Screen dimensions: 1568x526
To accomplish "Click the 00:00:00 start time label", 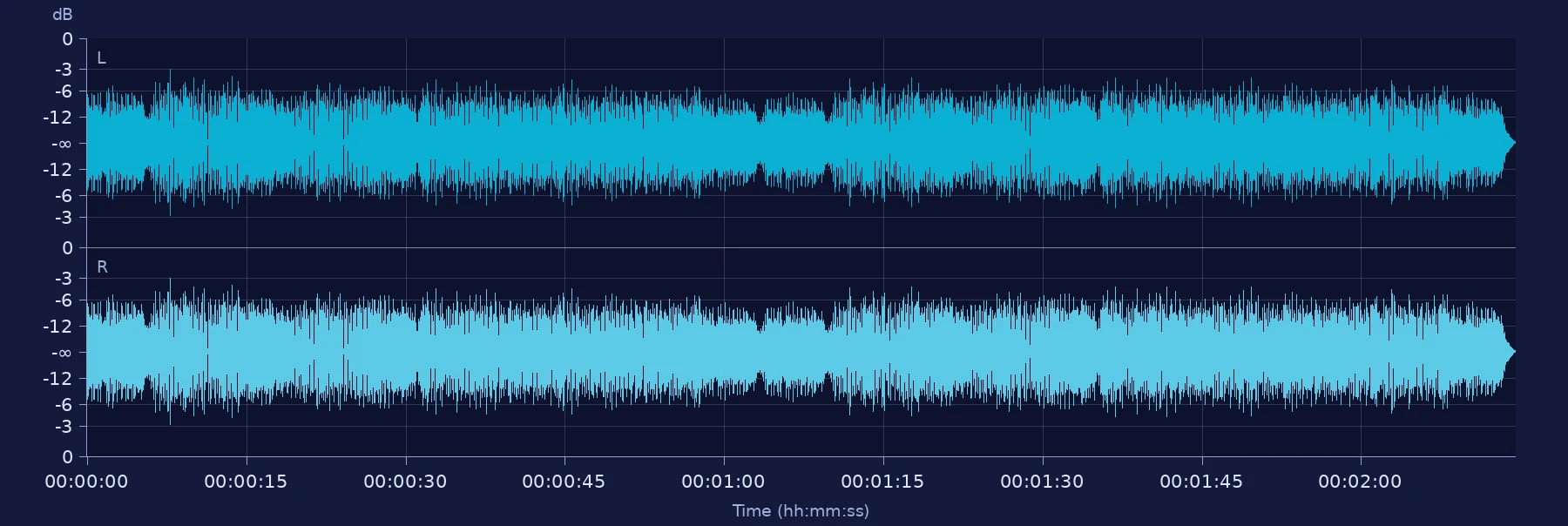I will click(x=86, y=482).
